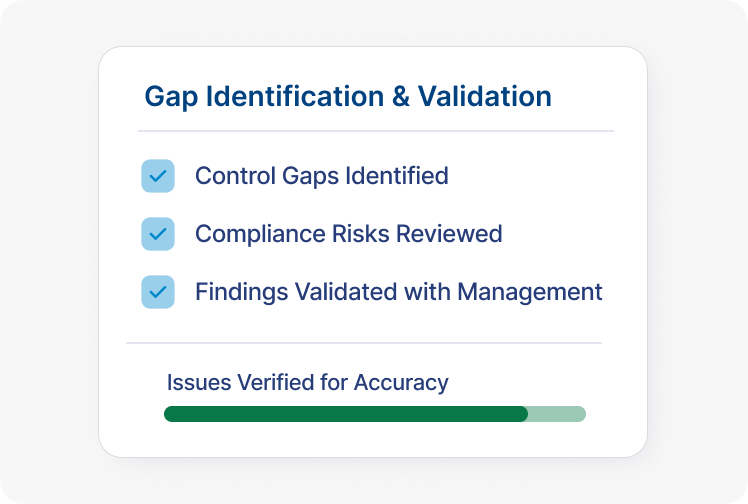Click the checkmark icon beside Control Gaps

[158, 176]
